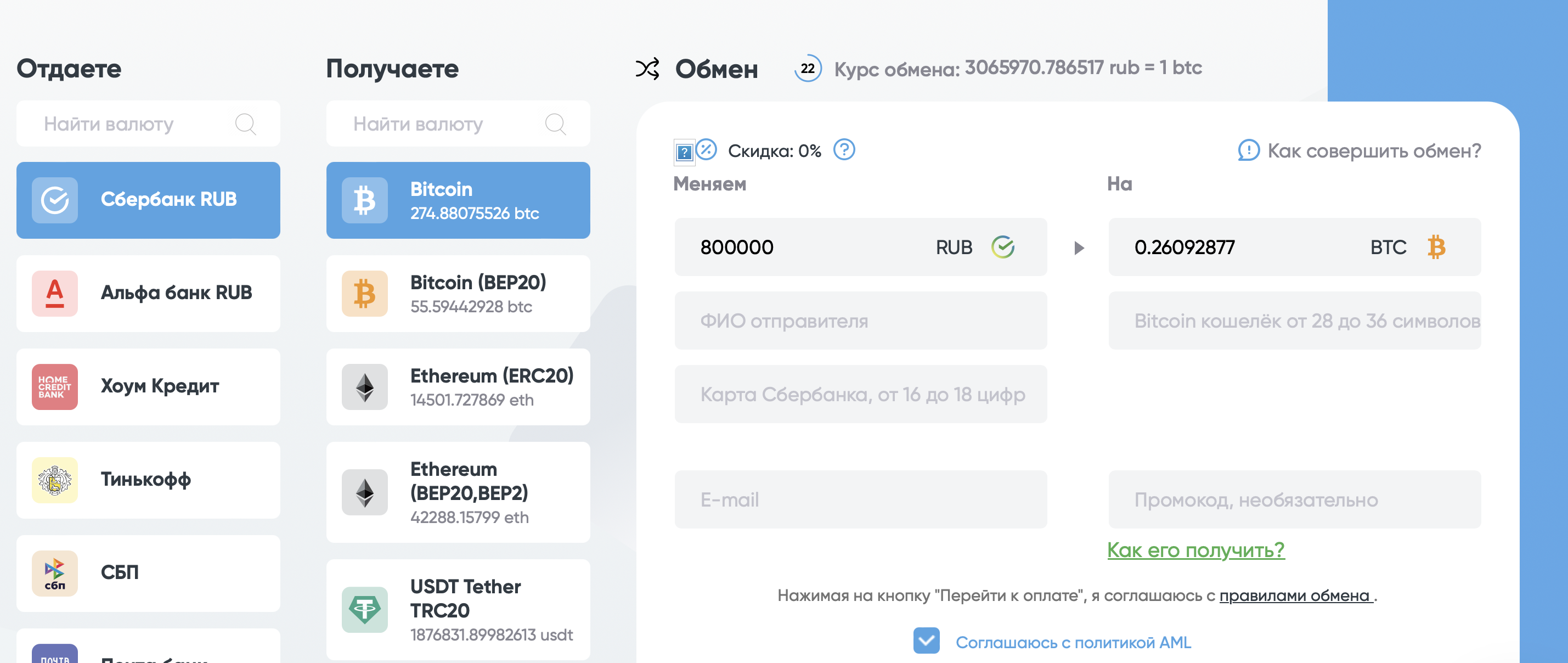
Task: Click the Промокод, необязательно input field
Action: click(x=1295, y=499)
